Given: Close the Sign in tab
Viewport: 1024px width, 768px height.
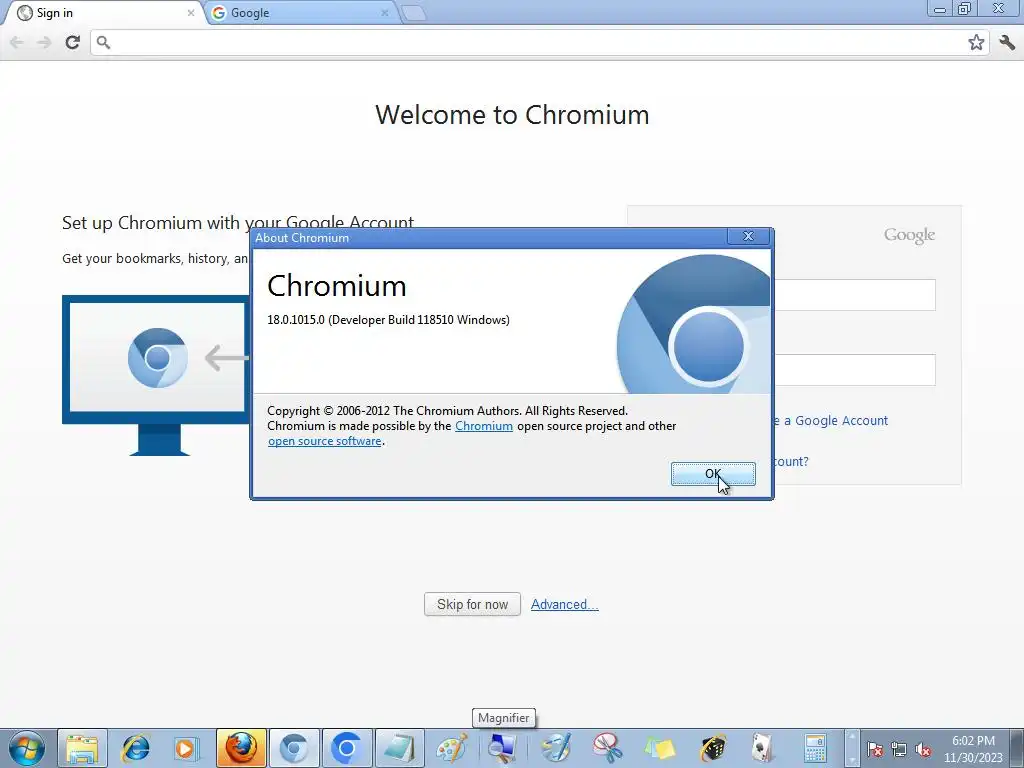Looking at the screenshot, I should point(191,12).
